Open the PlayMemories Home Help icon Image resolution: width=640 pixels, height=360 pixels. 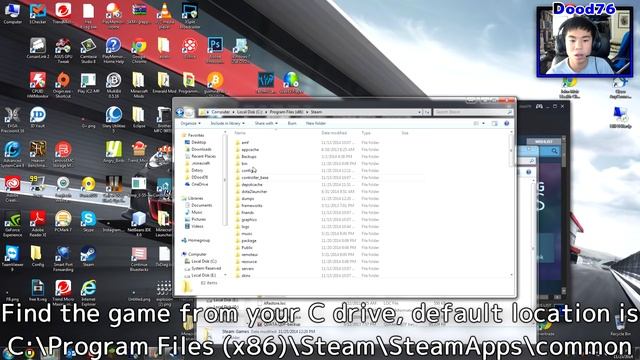point(113,50)
